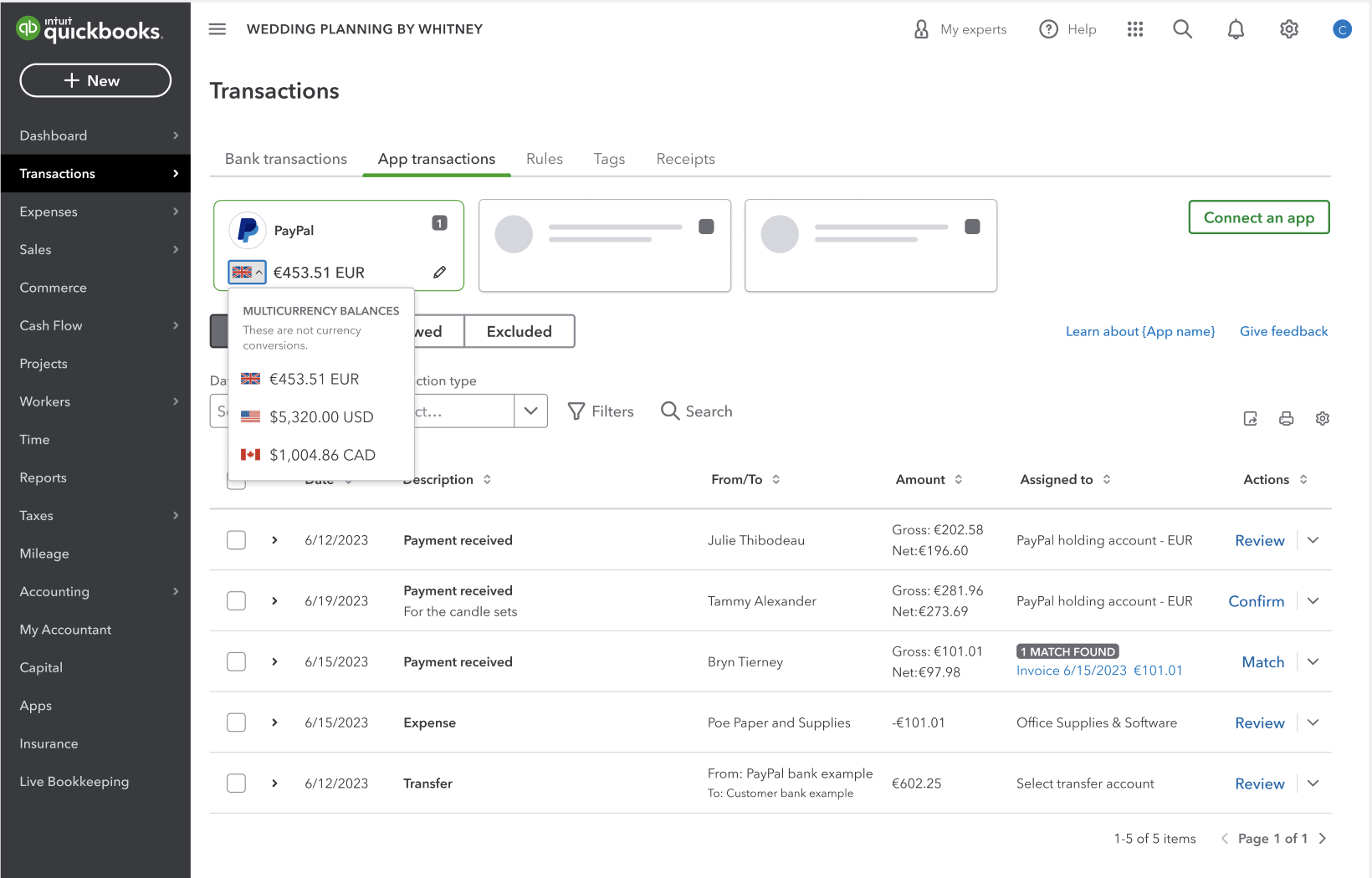This screenshot has height=878, width=1372.
Task: Click the QuickBooks logo
Action: coord(90,29)
